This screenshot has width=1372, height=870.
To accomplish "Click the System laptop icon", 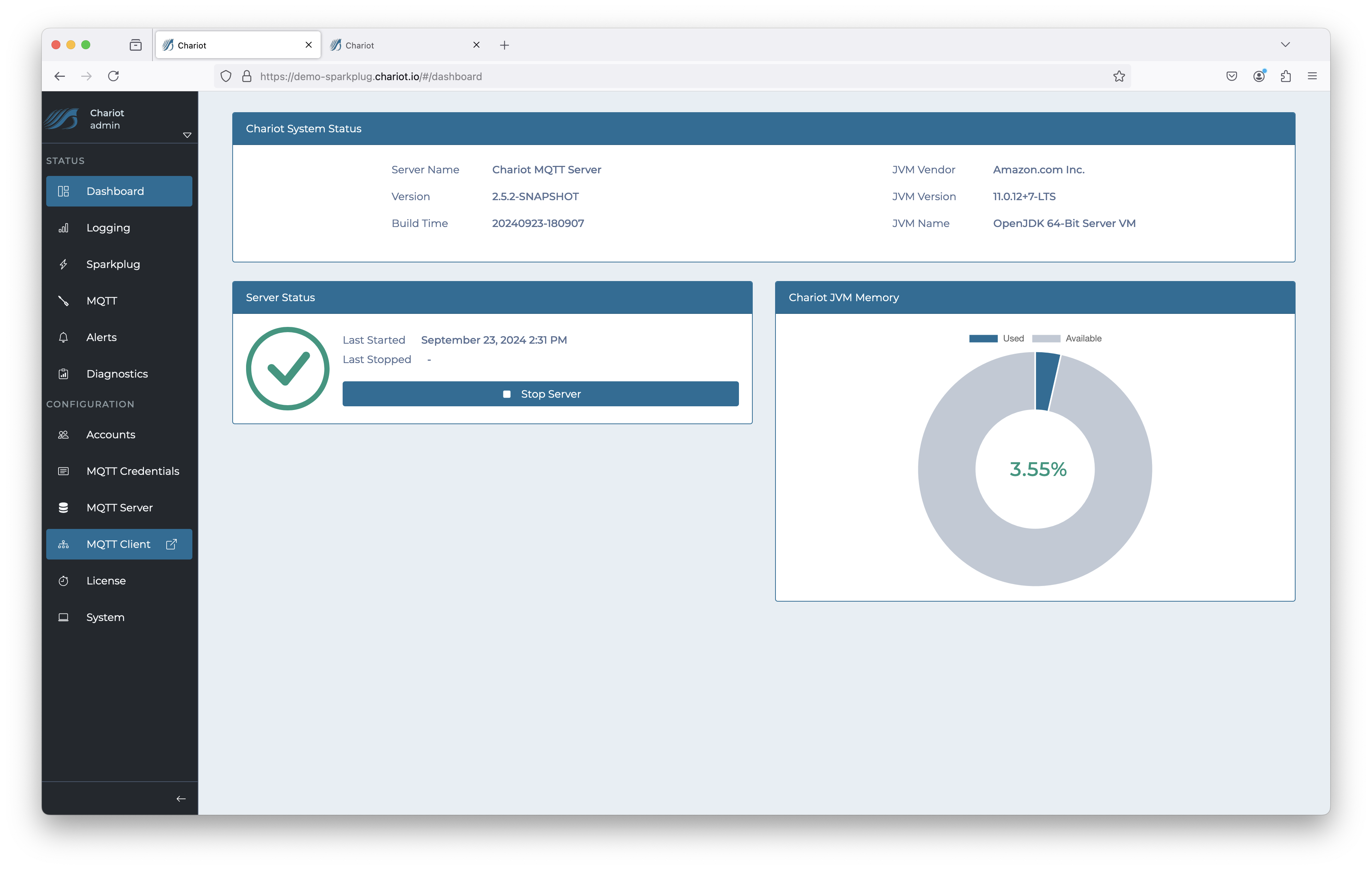I will [x=63, y=617].
